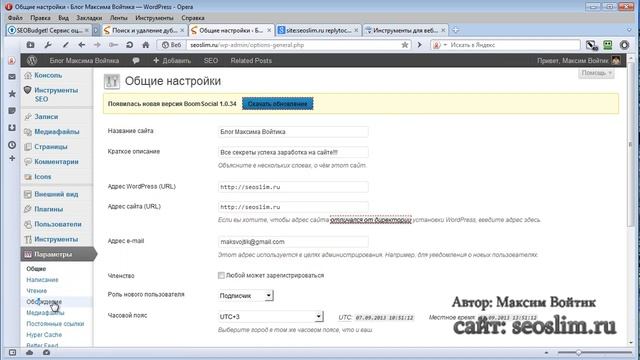This screenshot has width=640, height=360.
Task: Open 'Медиафайлы' in the sidebar menu
Action: tap(57, 131)
